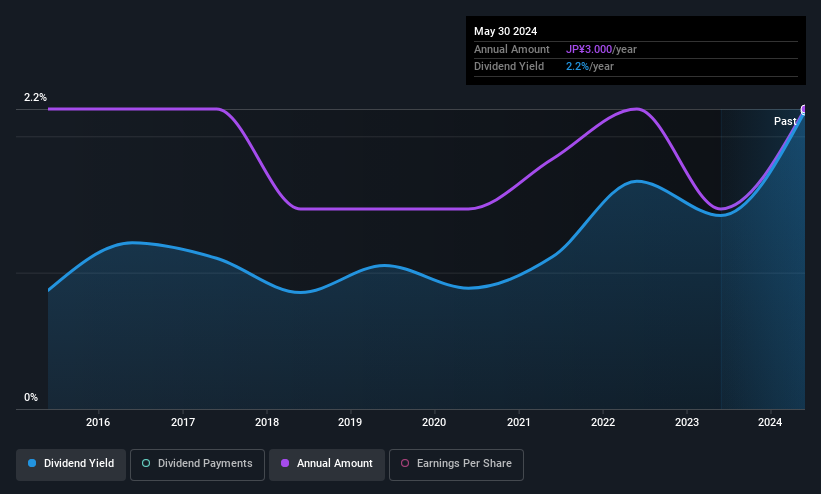Toggle the Dividend Payments series
Image resolution: width=821 pixels, height=494 pixels.
point(197,464)
